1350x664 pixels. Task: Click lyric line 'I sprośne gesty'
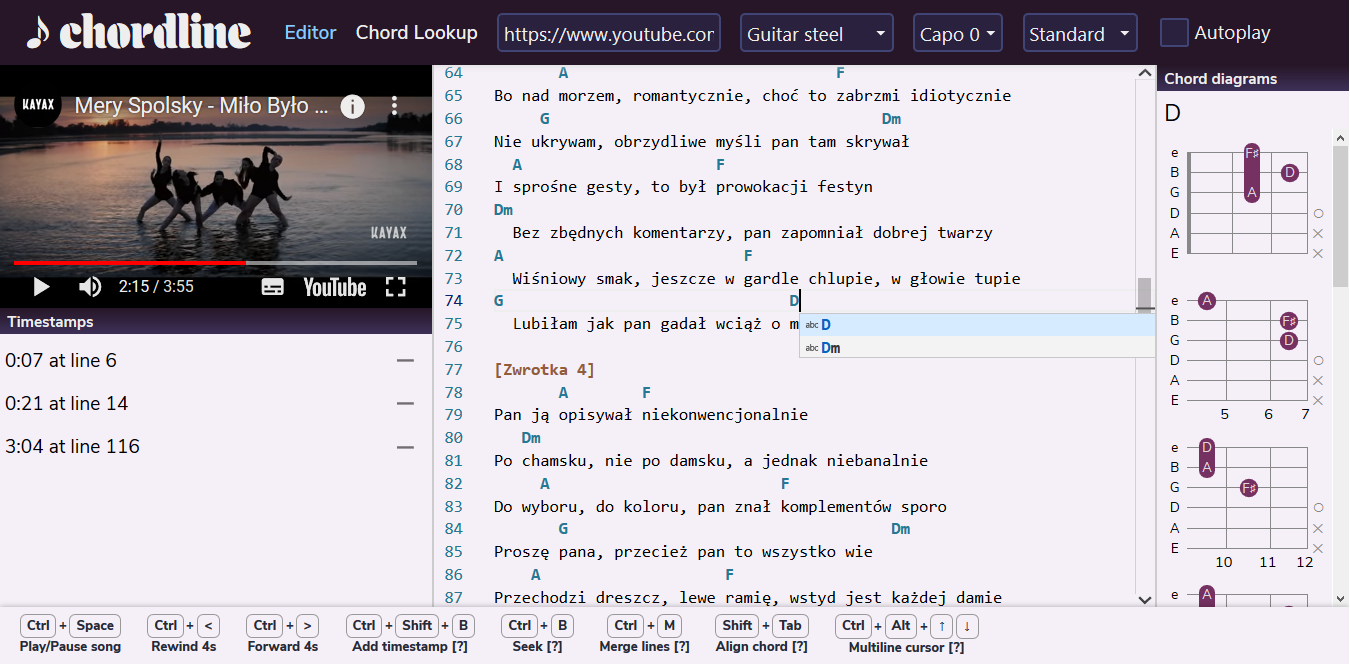click(x=683, y=187)
